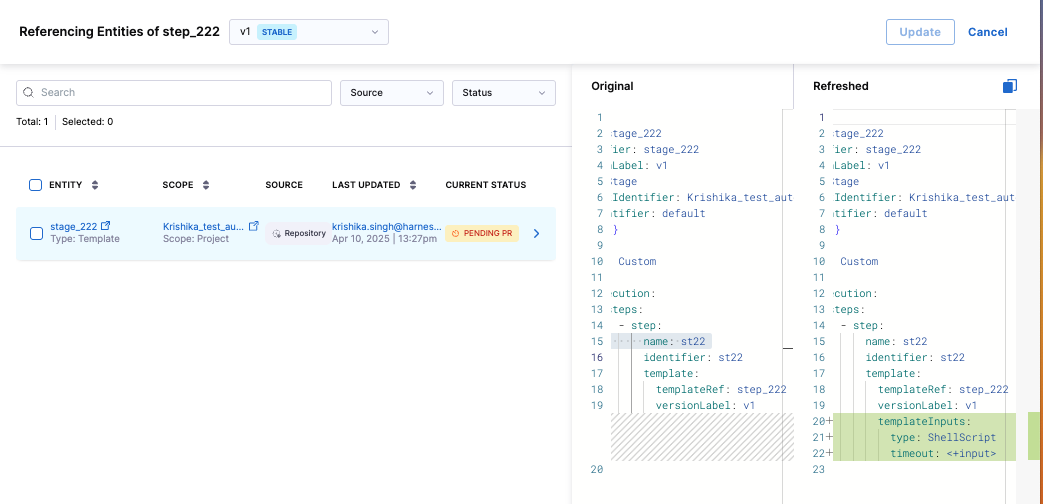The image size is (1043, 504).
Task: Select the Refreshed diff pane header
Action: (x=840, y=86)
